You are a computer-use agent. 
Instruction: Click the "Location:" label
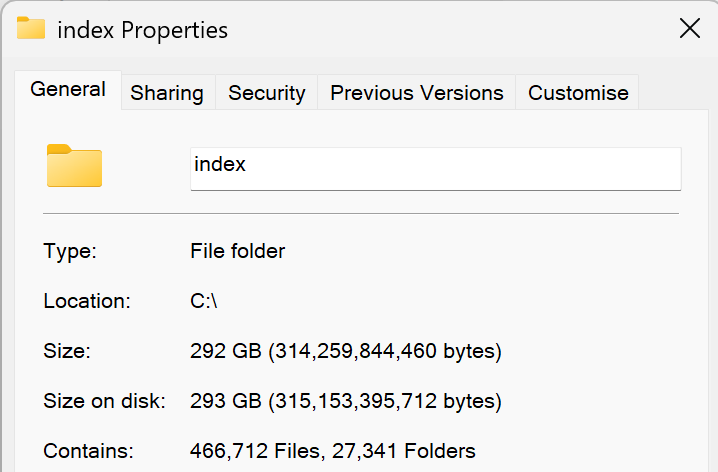[x=87, y=301]
